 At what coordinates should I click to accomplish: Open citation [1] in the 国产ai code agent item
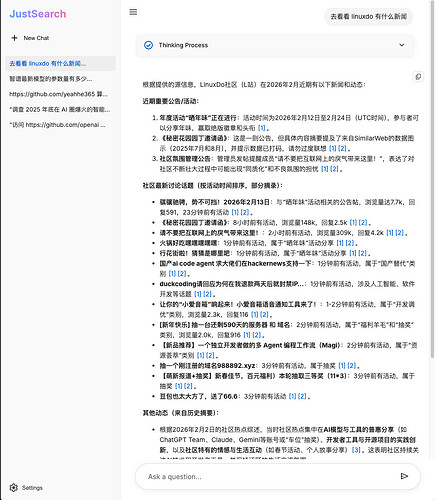coord(172,274)
